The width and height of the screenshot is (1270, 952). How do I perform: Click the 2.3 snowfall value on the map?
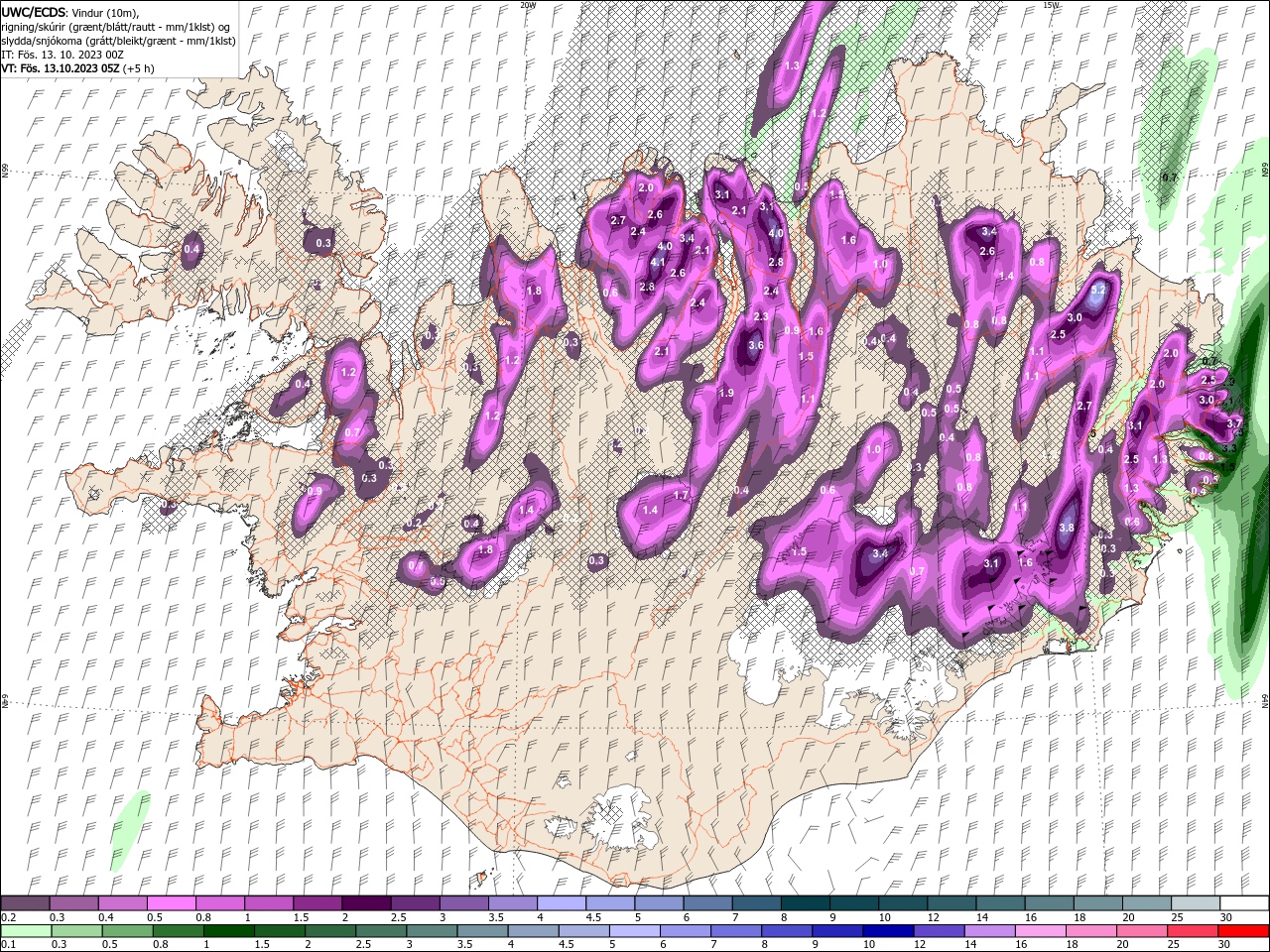tap(761, 316)
